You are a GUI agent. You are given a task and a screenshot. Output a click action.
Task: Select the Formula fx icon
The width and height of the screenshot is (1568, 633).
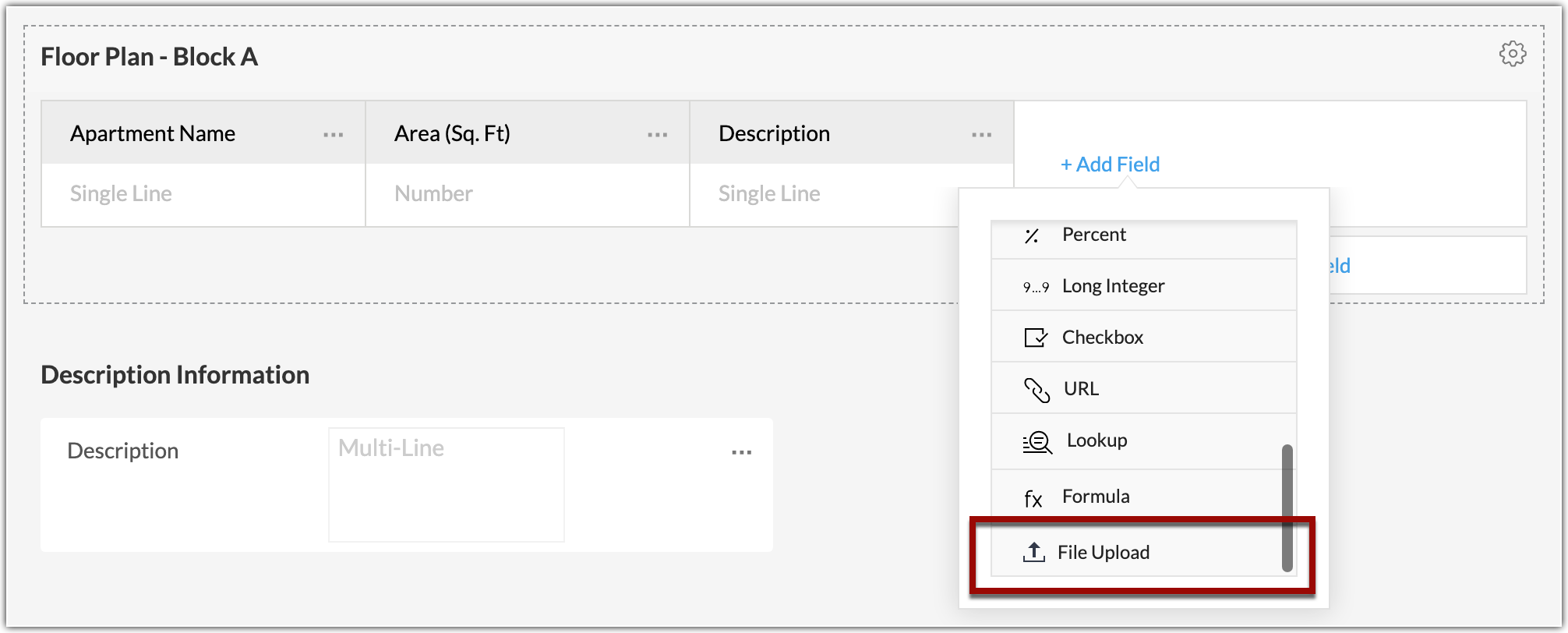1033,497
